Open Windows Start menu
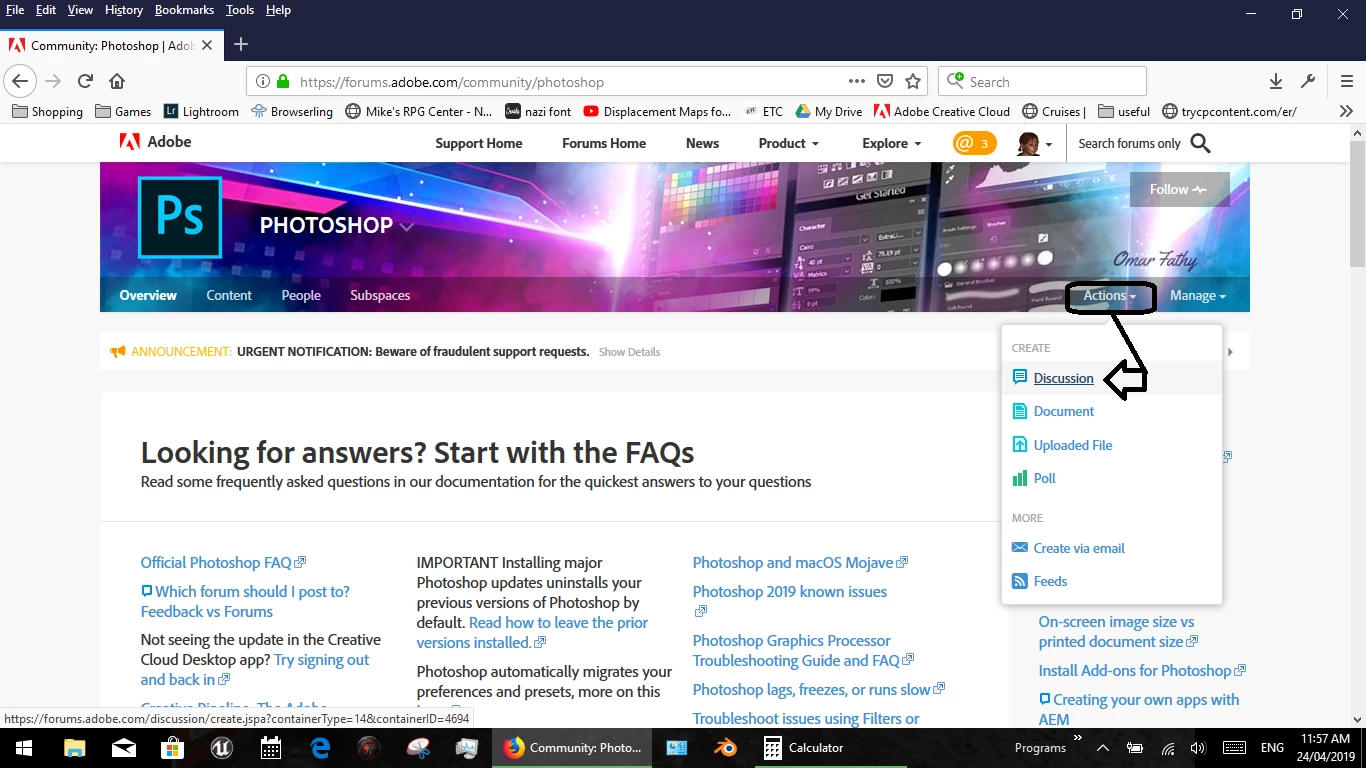Screen dimensions: 1366x768 (x=23, y=747)
